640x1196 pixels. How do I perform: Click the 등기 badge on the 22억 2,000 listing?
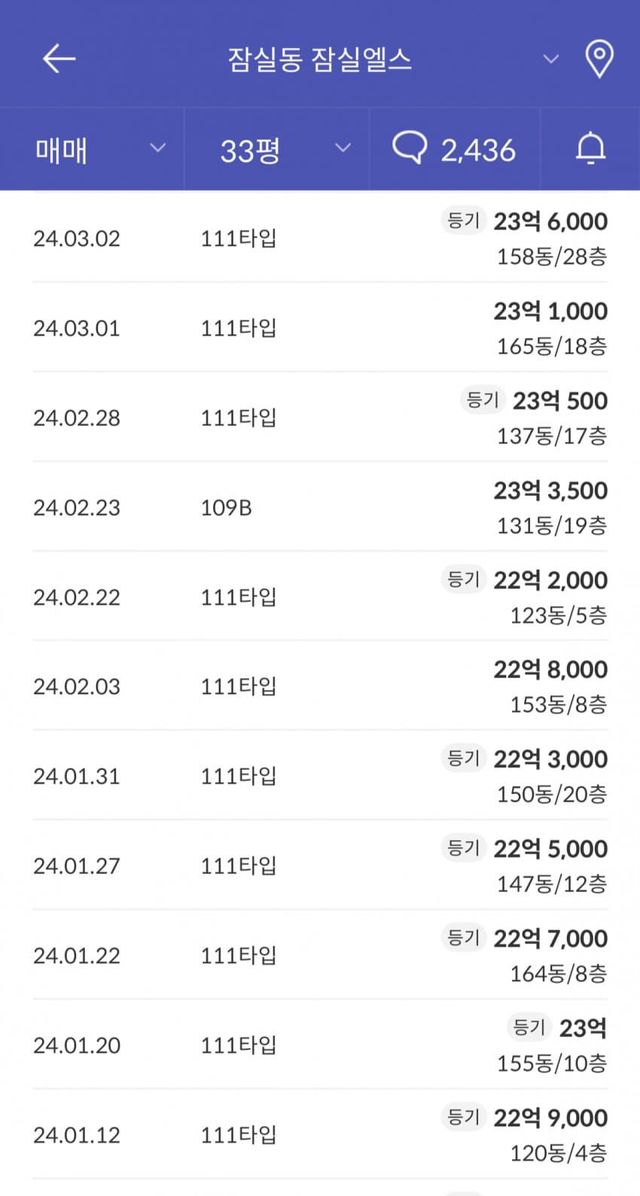(x=464, y=579)
